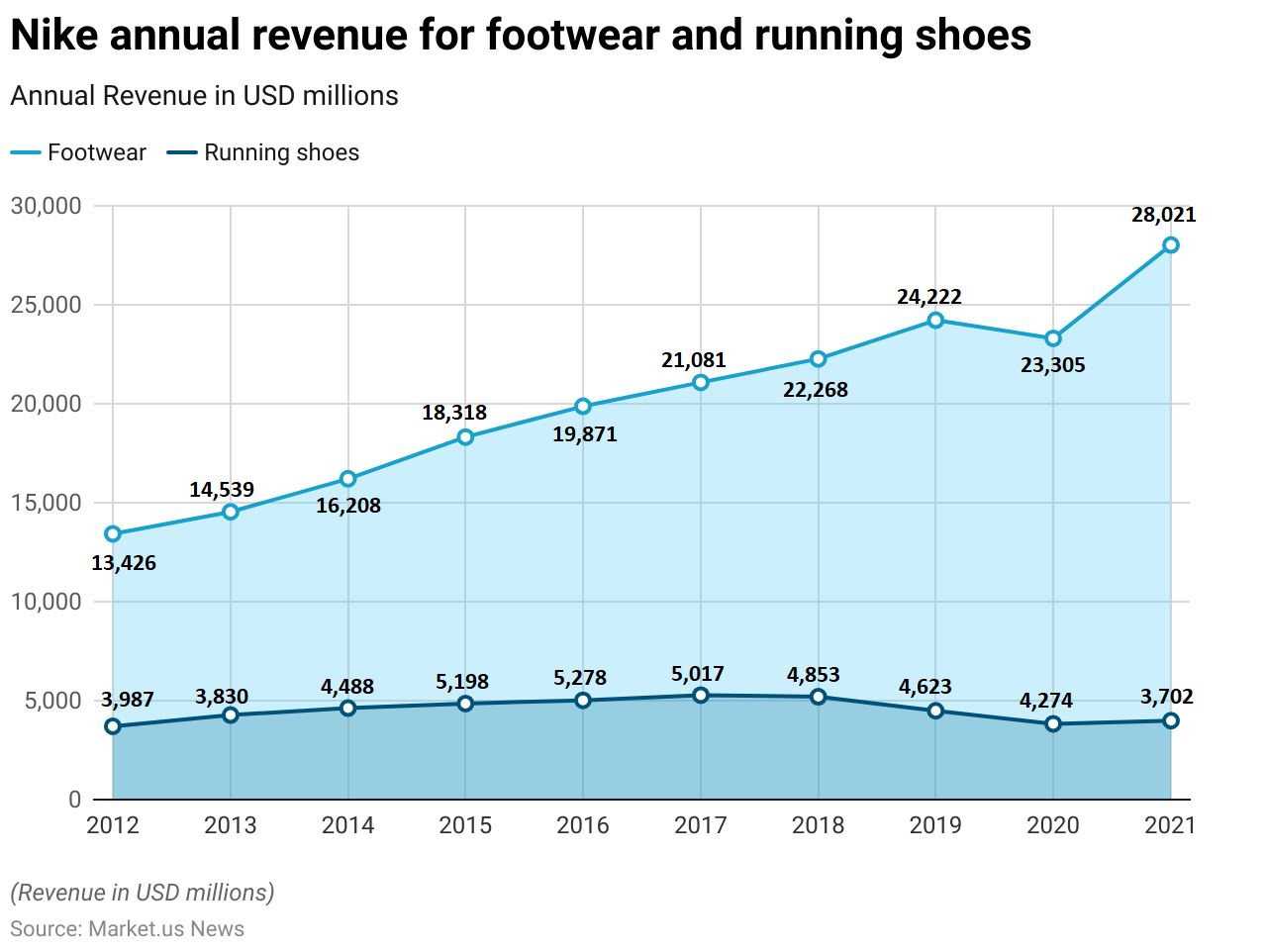1267x952 pixels.
Task: Select the 2021 Running shoes data marker
Action: (1170, 720)
